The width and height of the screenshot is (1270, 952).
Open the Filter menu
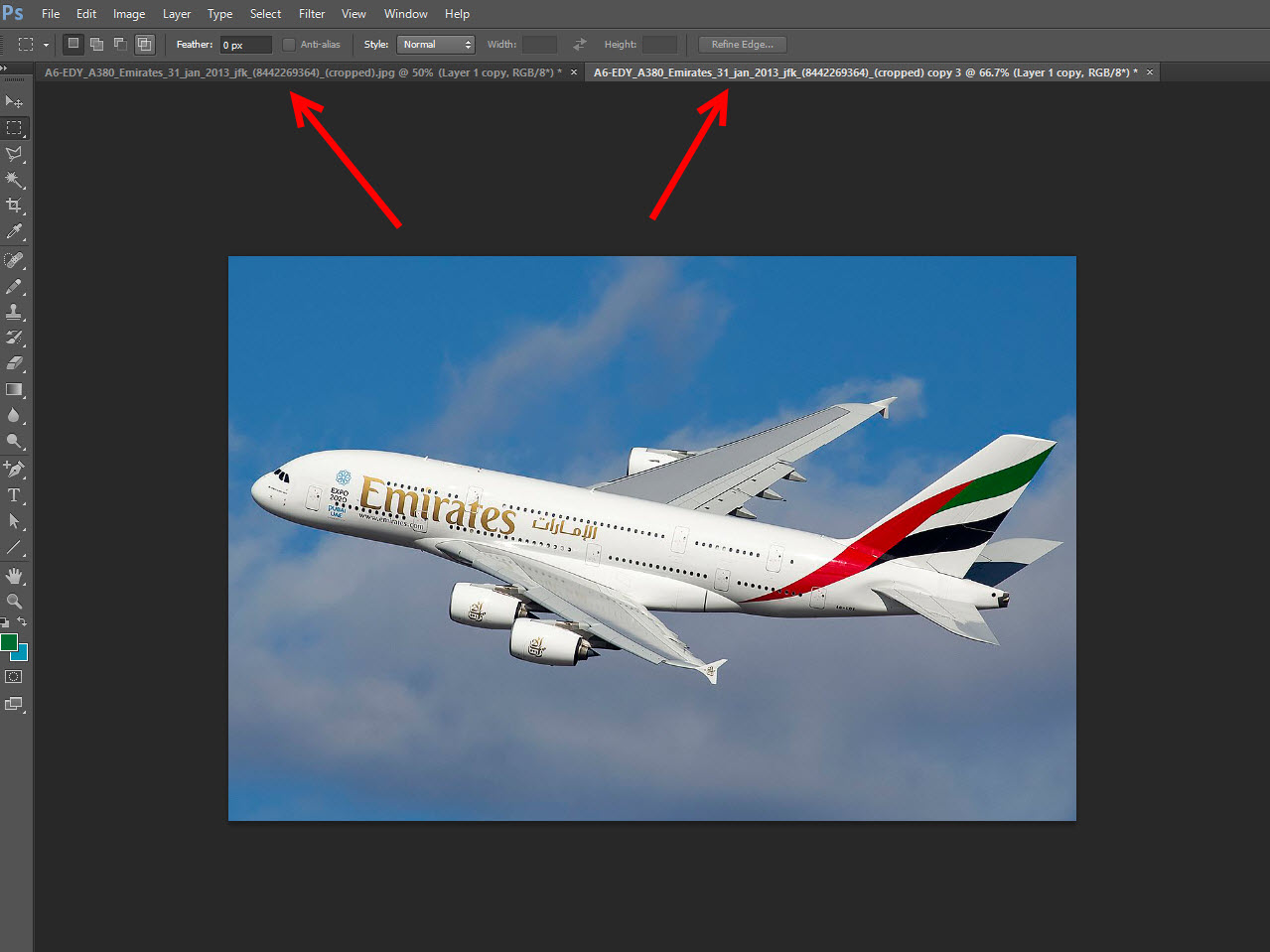[x=312, y=14]
